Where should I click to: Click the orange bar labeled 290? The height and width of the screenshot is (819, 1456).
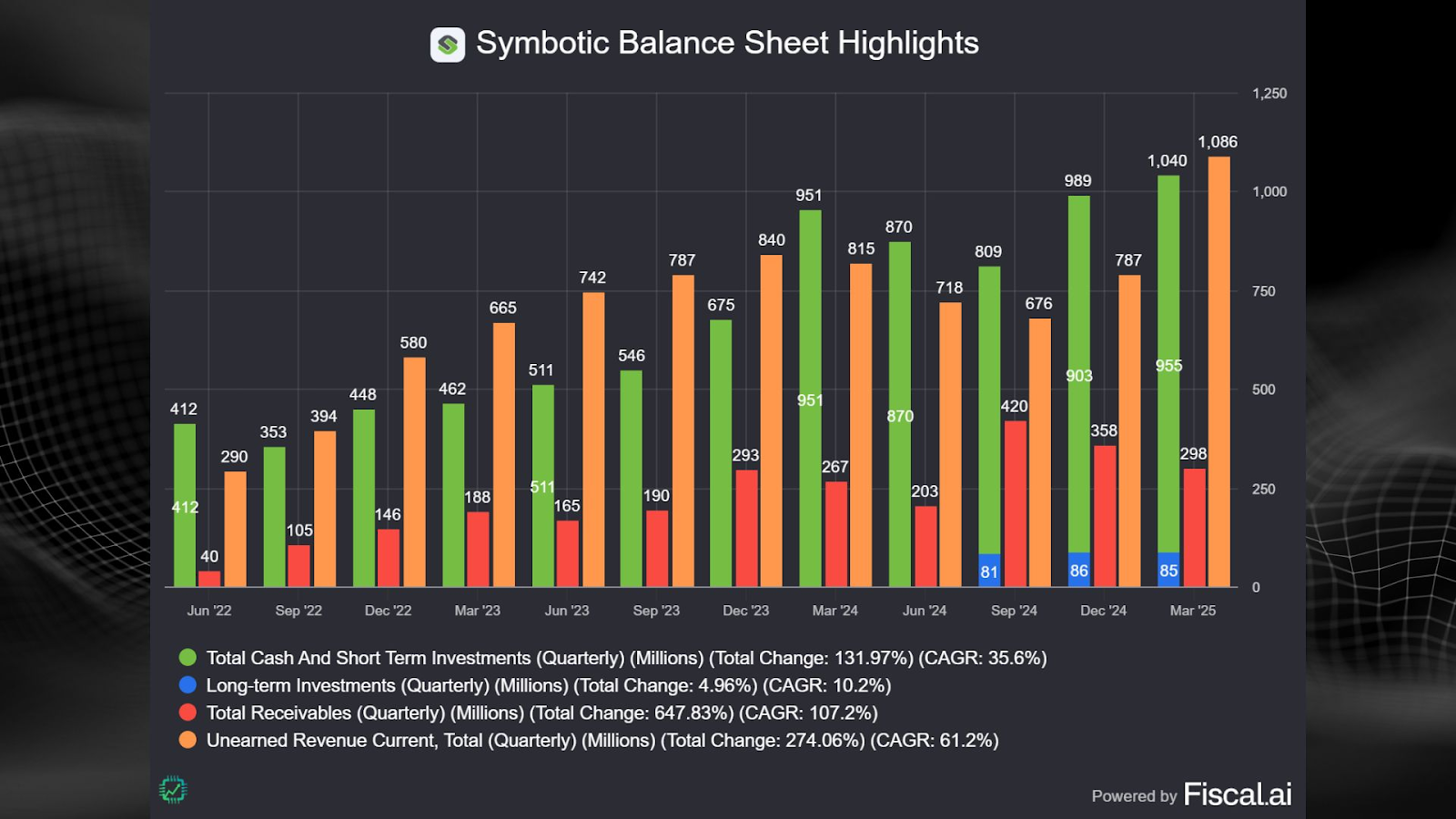point(235,529)
